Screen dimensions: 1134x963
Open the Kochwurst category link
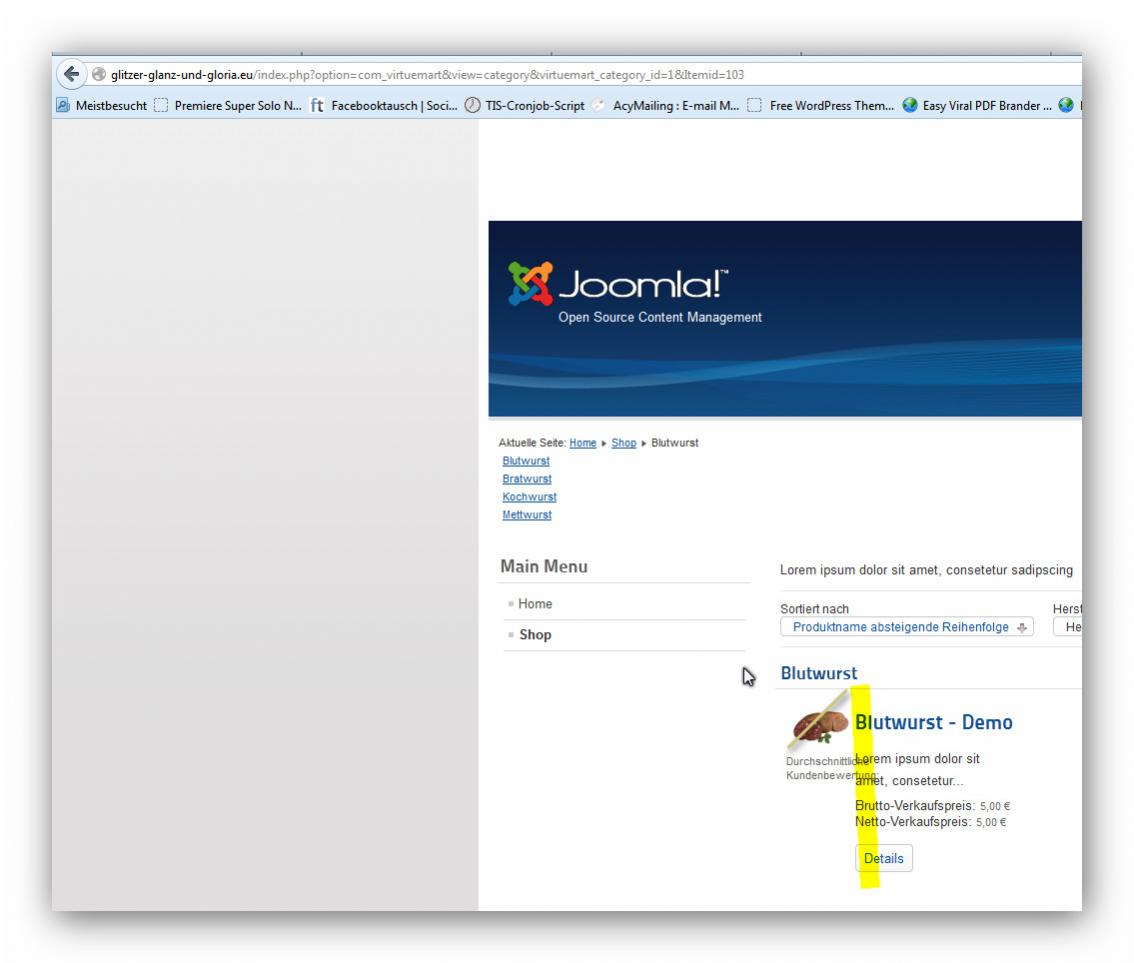(529, 497)
